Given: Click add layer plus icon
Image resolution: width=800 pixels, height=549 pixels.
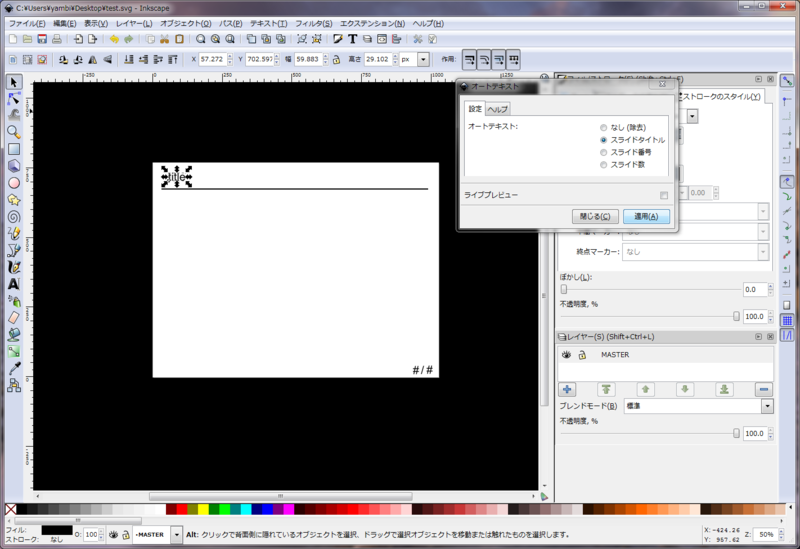Looking at the screenshot, I should tap(567, 389).
